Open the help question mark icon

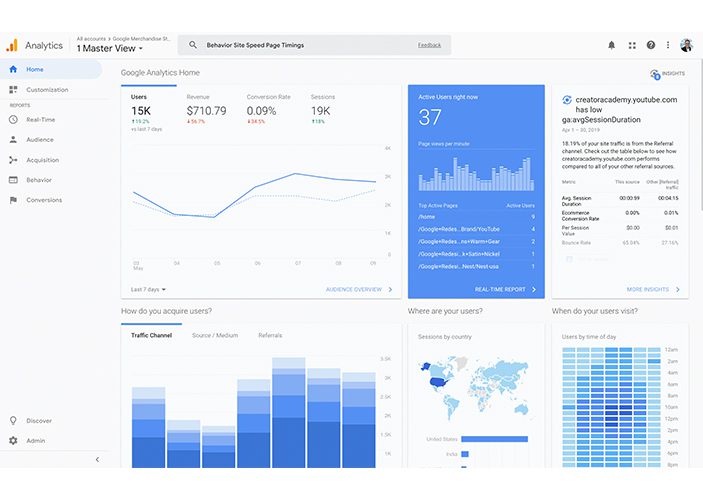[651, 45]
